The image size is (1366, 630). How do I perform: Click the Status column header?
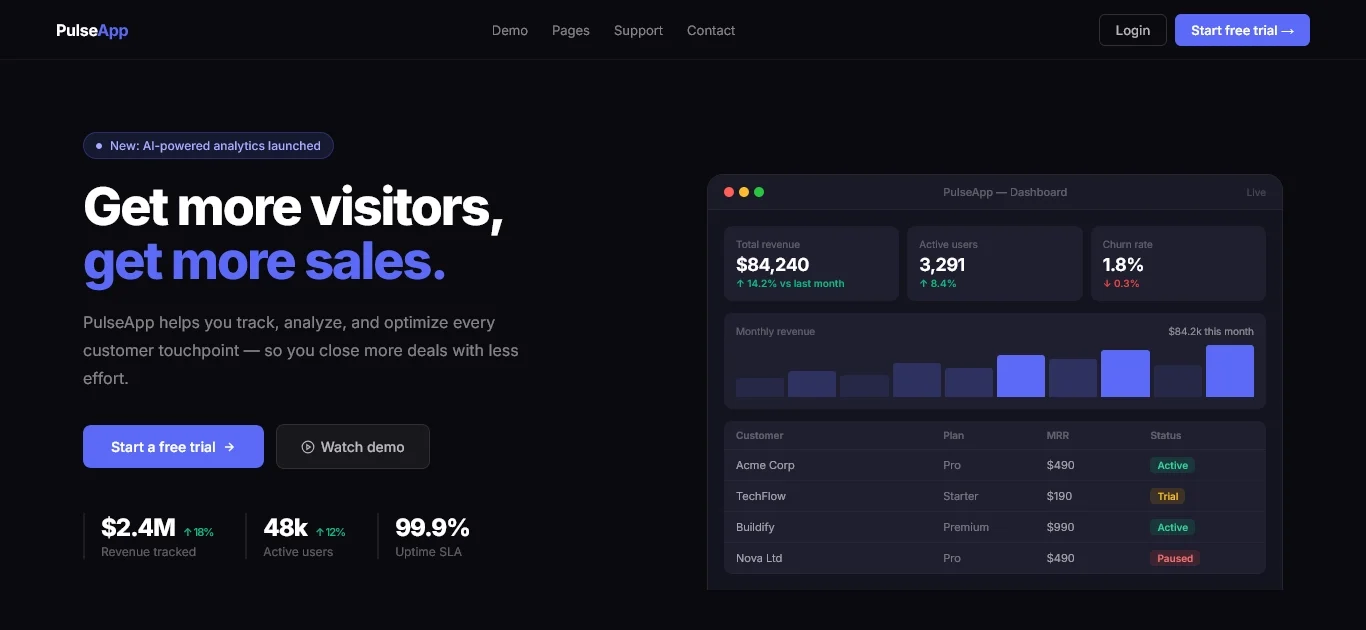(1166, 435)
